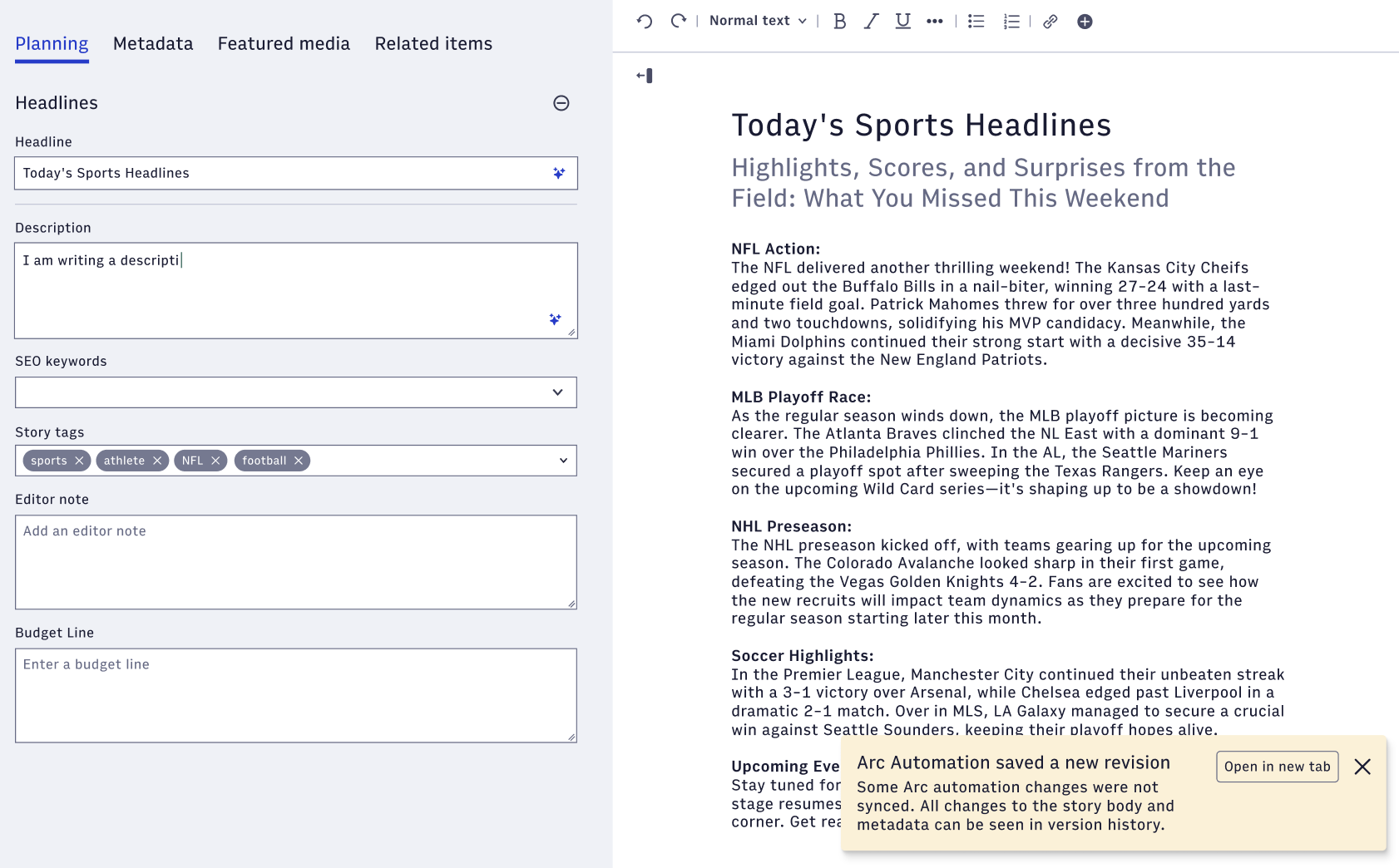1399x868 pixels.
Task: Expand the SEO keywords dropdown
Action: click(557, 392)
